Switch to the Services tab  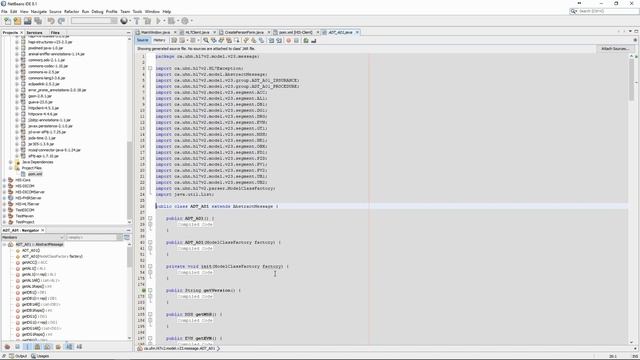click(34, 32)
